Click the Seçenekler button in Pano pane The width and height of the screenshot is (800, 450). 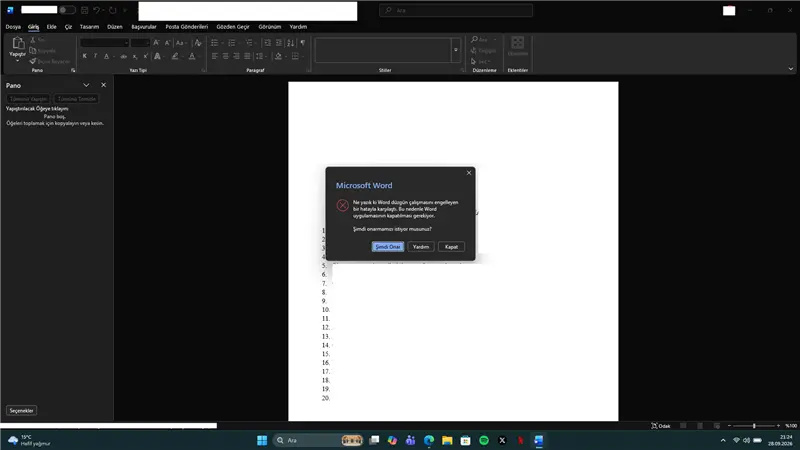(21, 410)
